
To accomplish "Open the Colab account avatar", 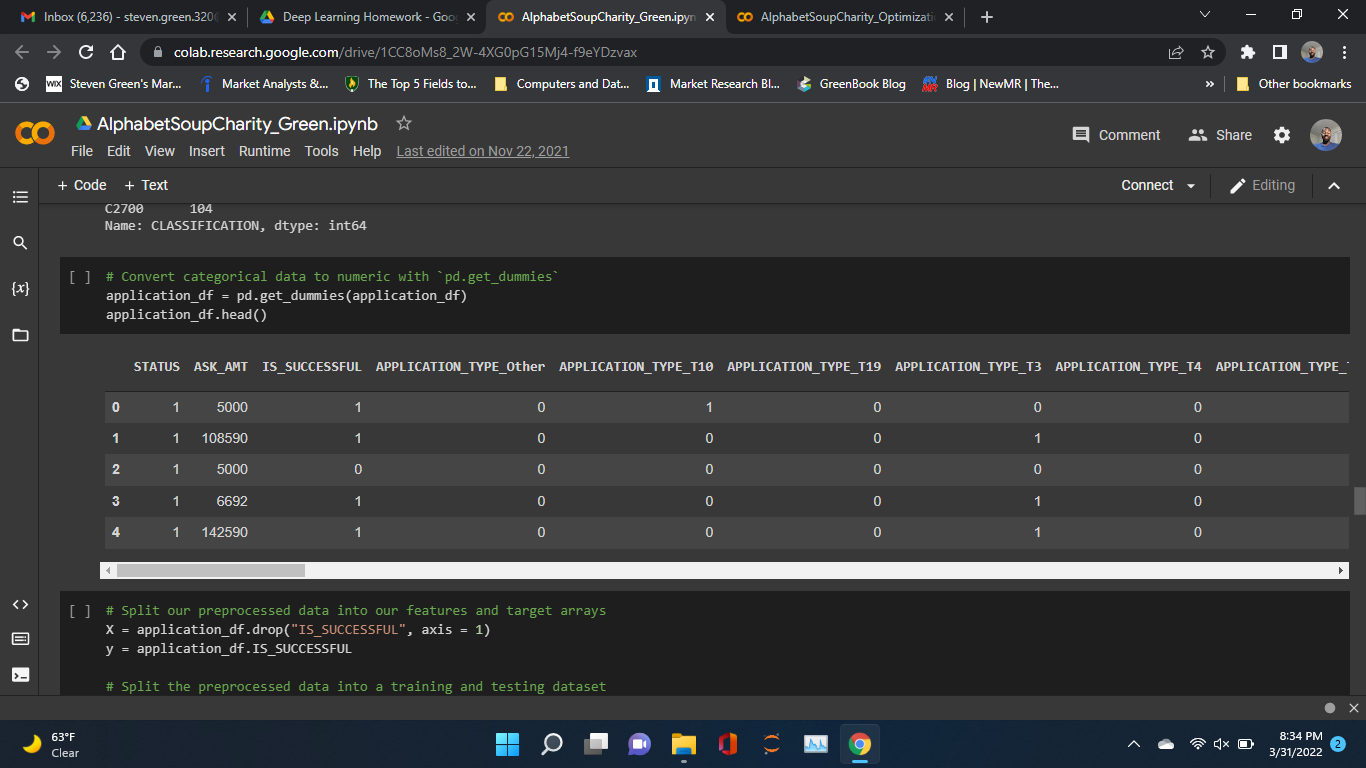I will point(1326,135).
